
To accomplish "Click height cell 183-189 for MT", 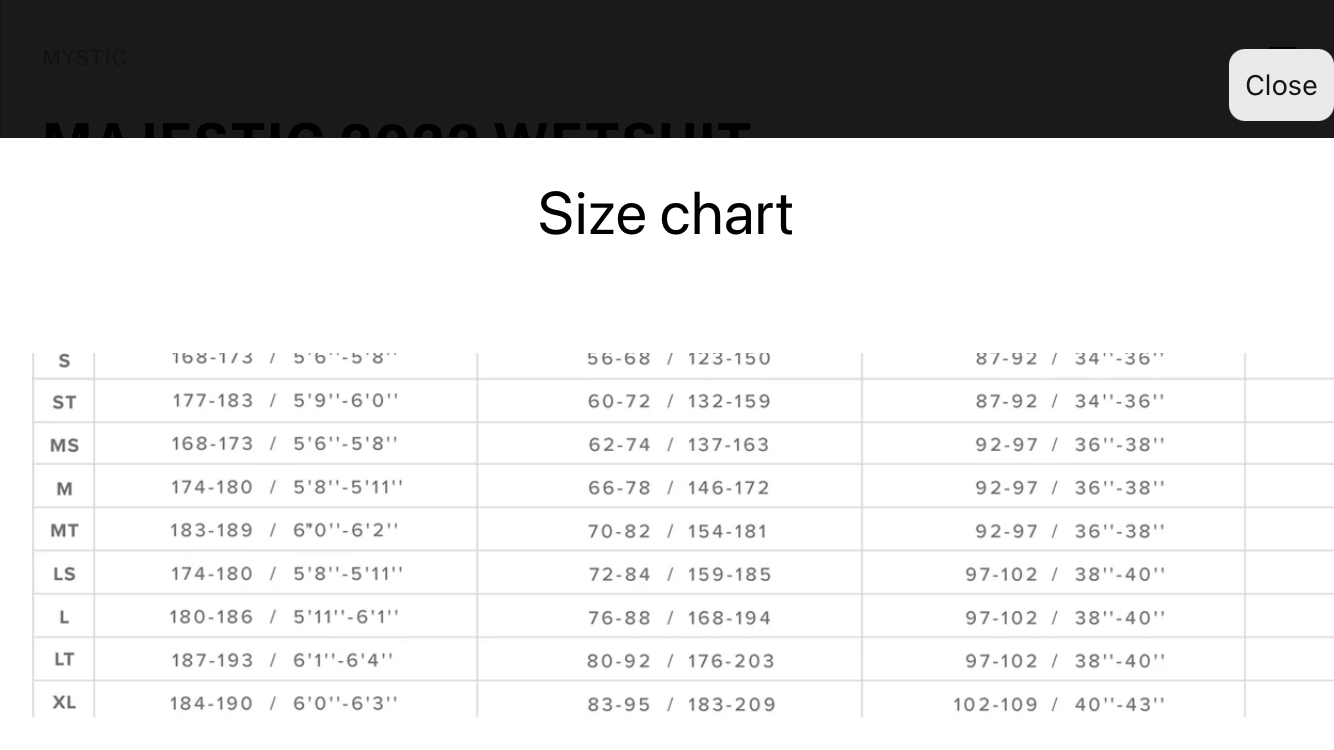I will 284,530.
